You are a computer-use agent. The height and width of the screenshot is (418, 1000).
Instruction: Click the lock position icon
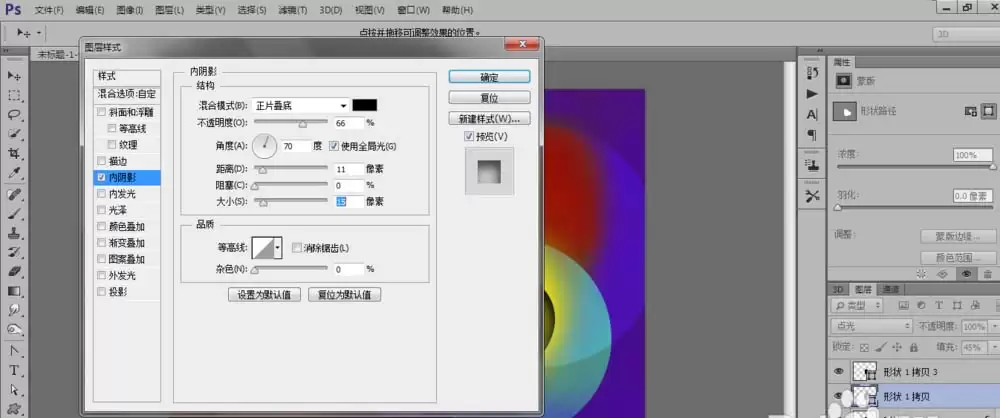(897, 348)
